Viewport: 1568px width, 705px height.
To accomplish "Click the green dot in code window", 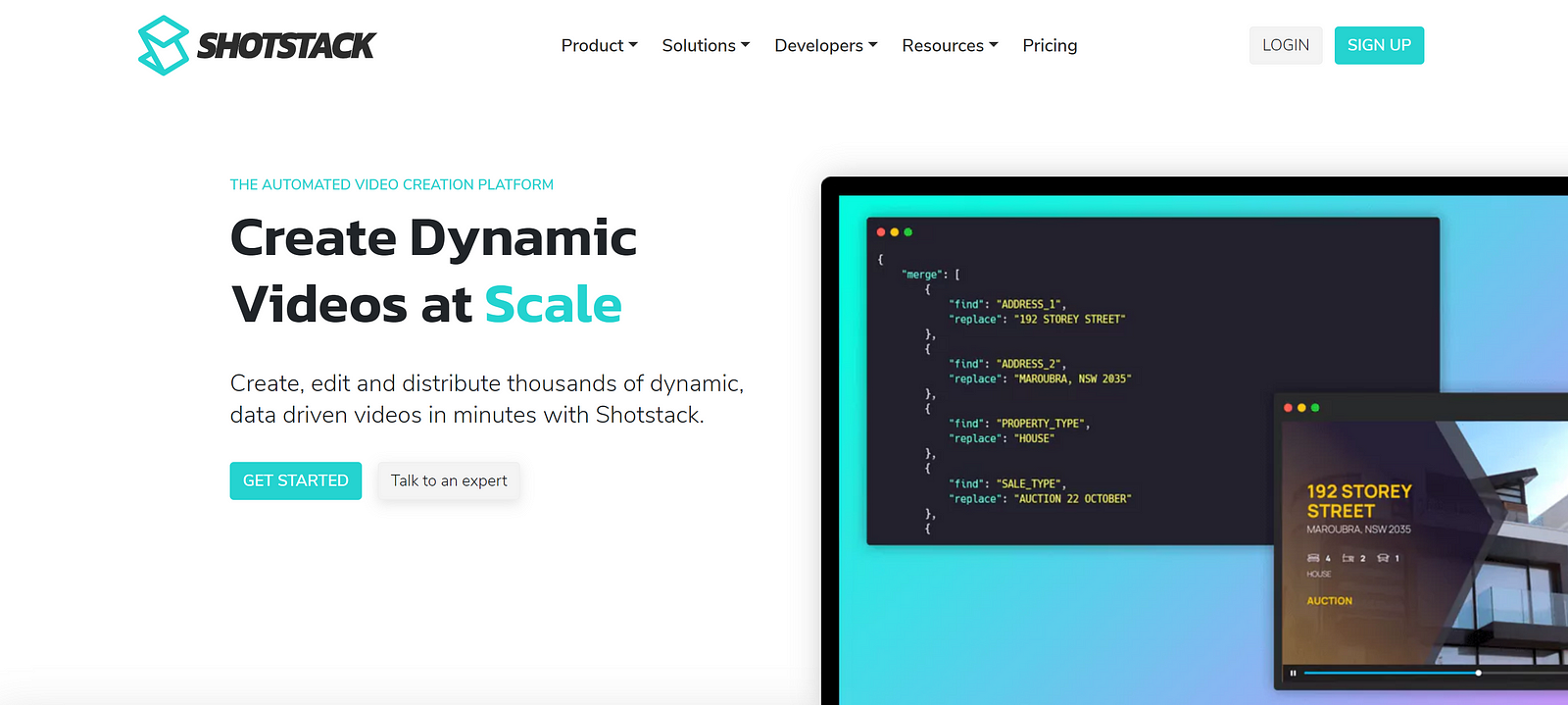I will (908, 232).
